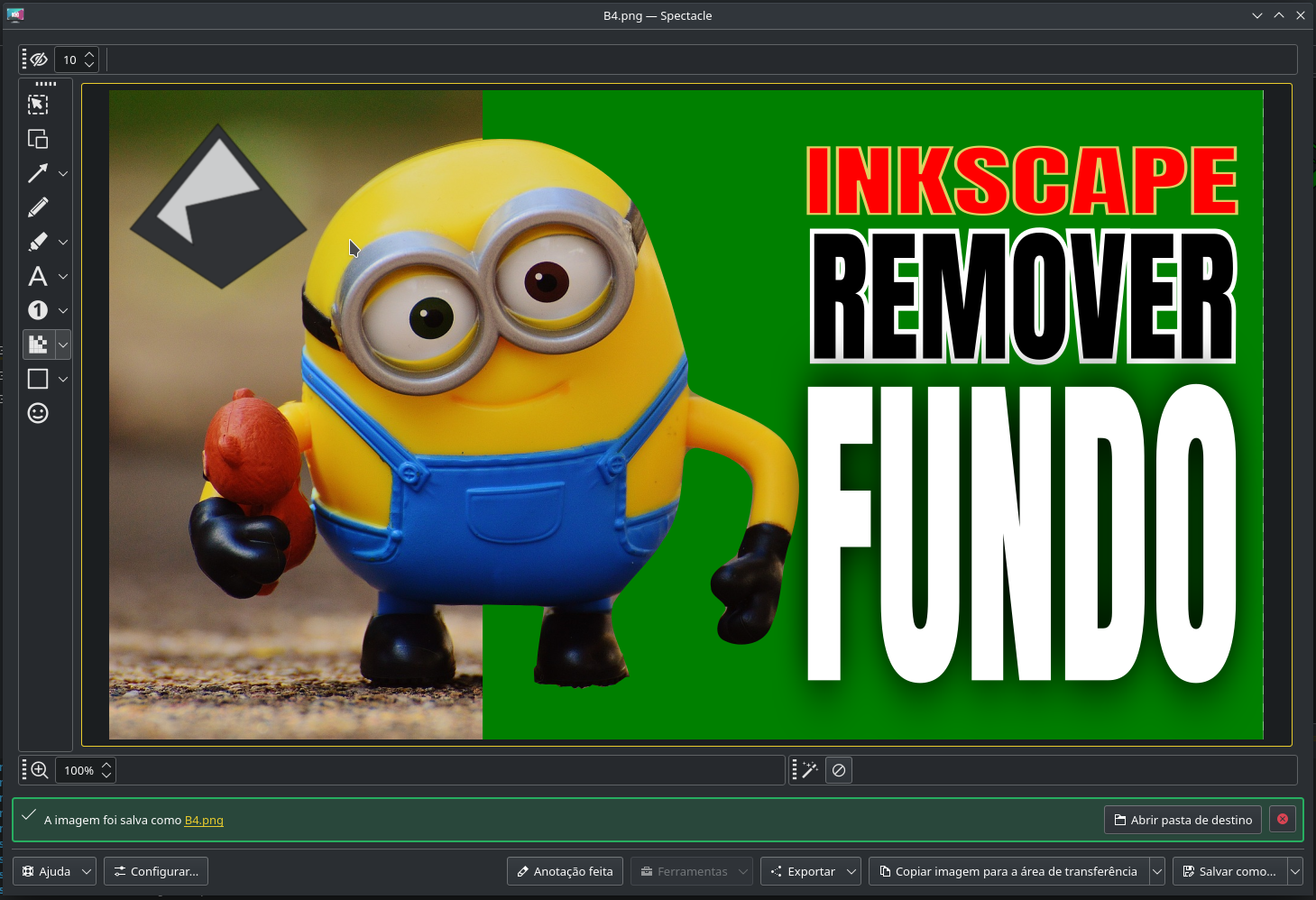1316x900 pixels.
Task: Expand the Salvar como dropdown arrow
Action: coord(1295,871)
